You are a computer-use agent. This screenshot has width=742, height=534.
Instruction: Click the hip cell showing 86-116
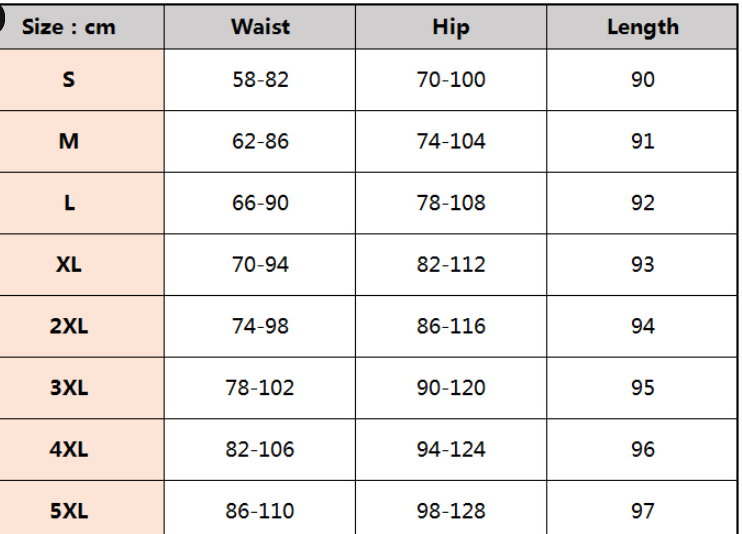click(x=451, y=326)
